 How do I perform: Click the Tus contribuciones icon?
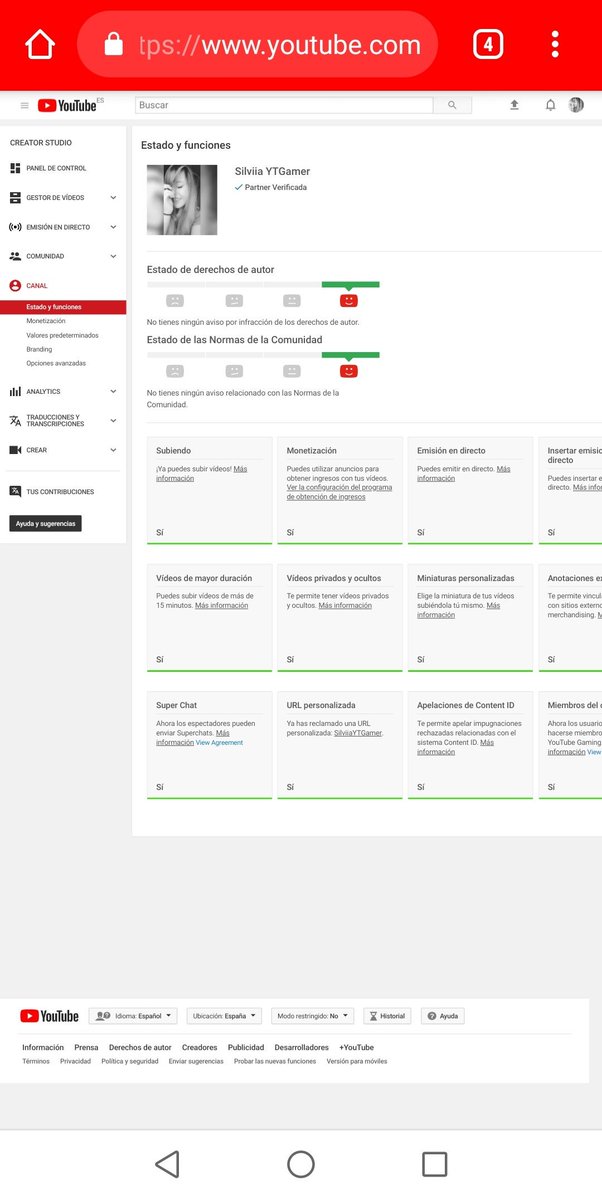coord(15,491)
